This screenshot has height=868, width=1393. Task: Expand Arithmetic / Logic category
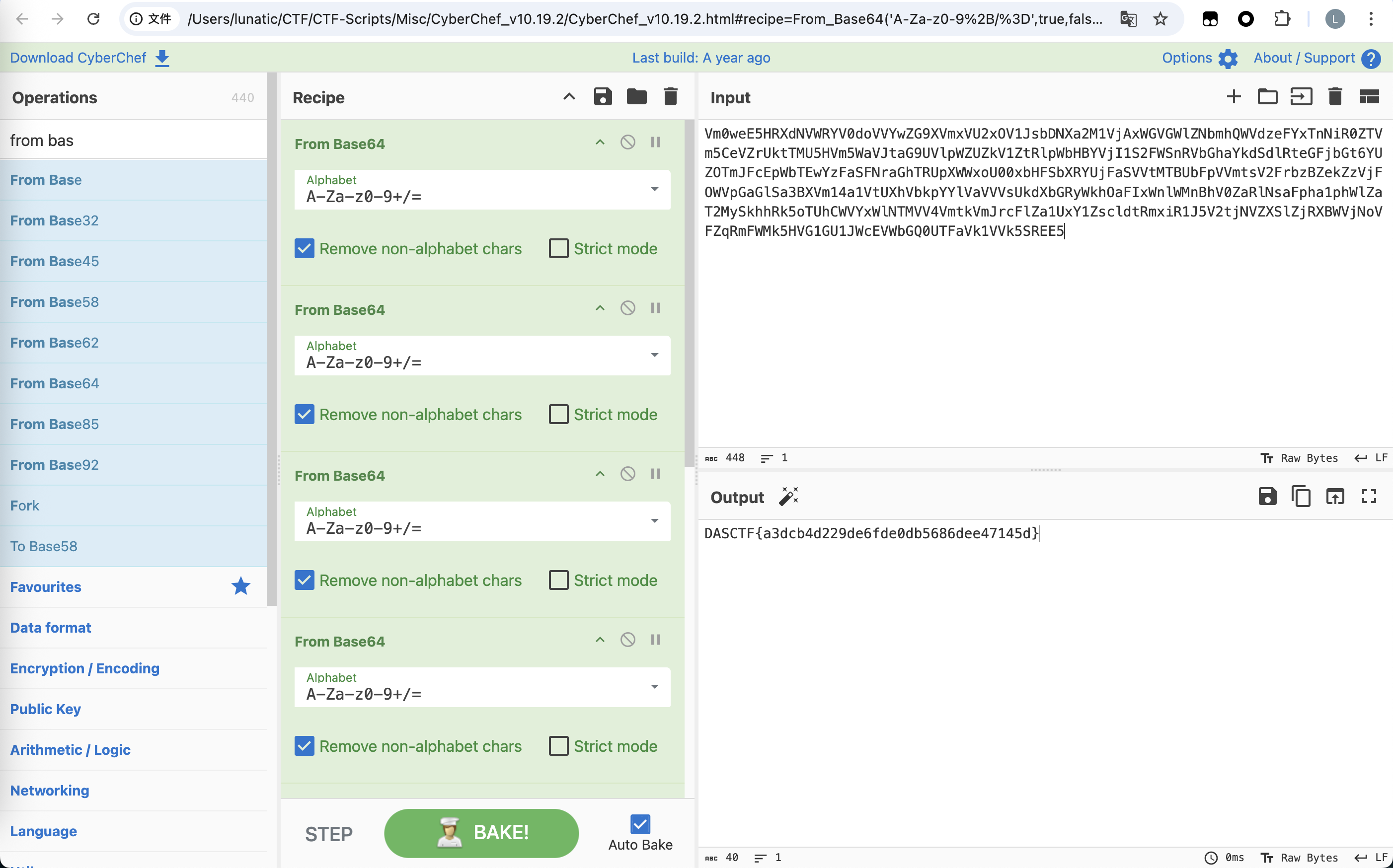[133, 750]
